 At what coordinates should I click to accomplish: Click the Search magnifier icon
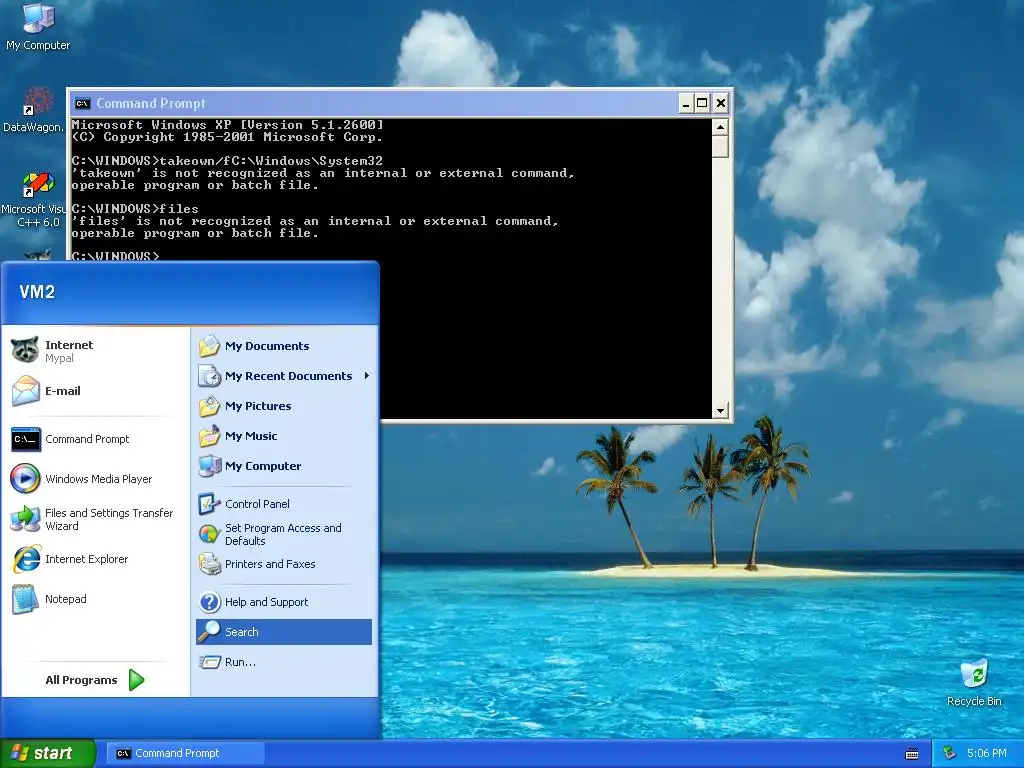(209, 632)
